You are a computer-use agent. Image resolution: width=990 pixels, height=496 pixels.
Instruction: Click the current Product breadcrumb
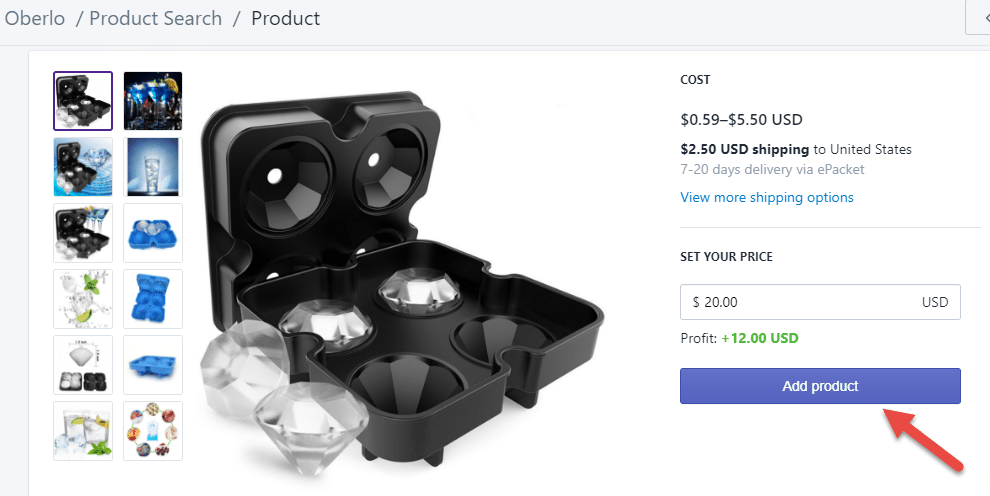coord(286,18)
